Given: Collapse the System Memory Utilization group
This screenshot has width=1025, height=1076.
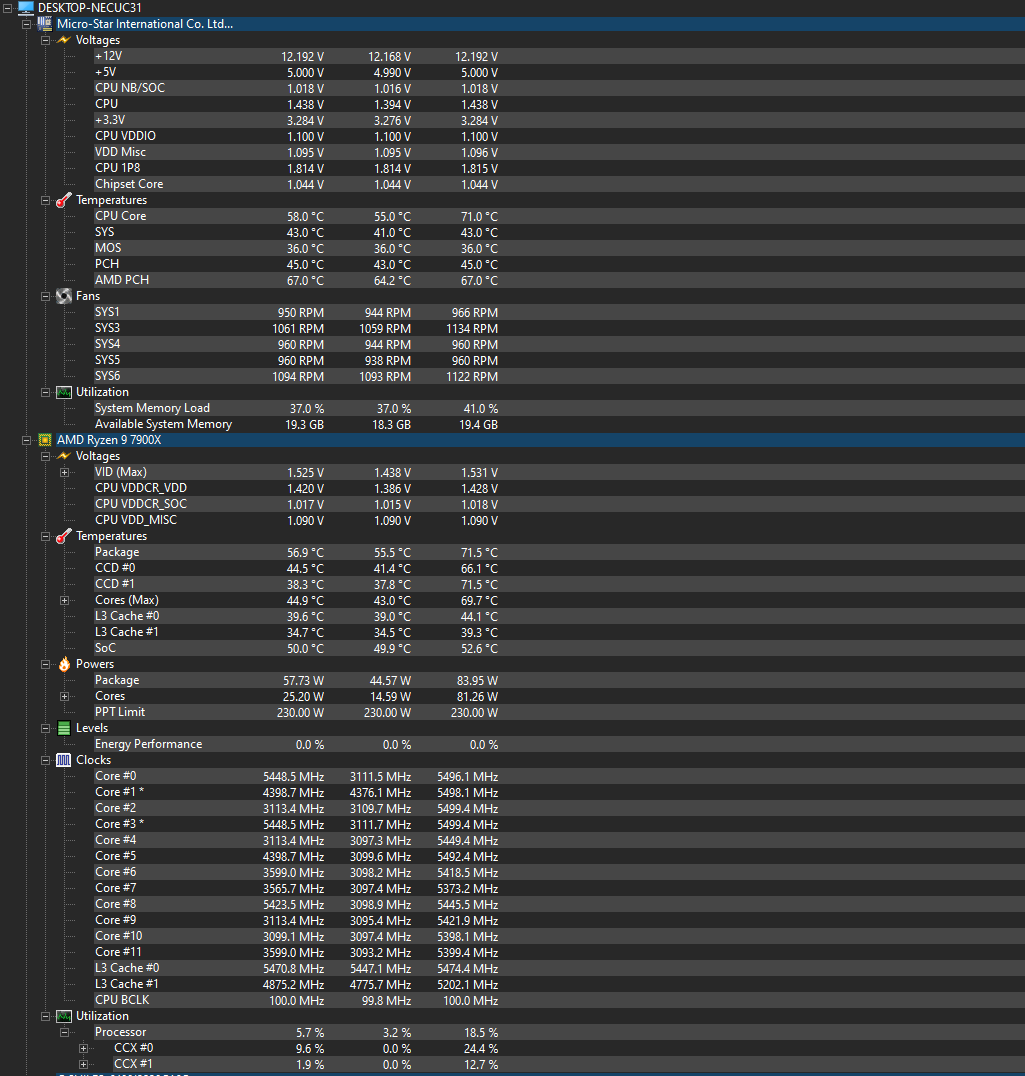Looking at the screenshot, I should (45, 393).
